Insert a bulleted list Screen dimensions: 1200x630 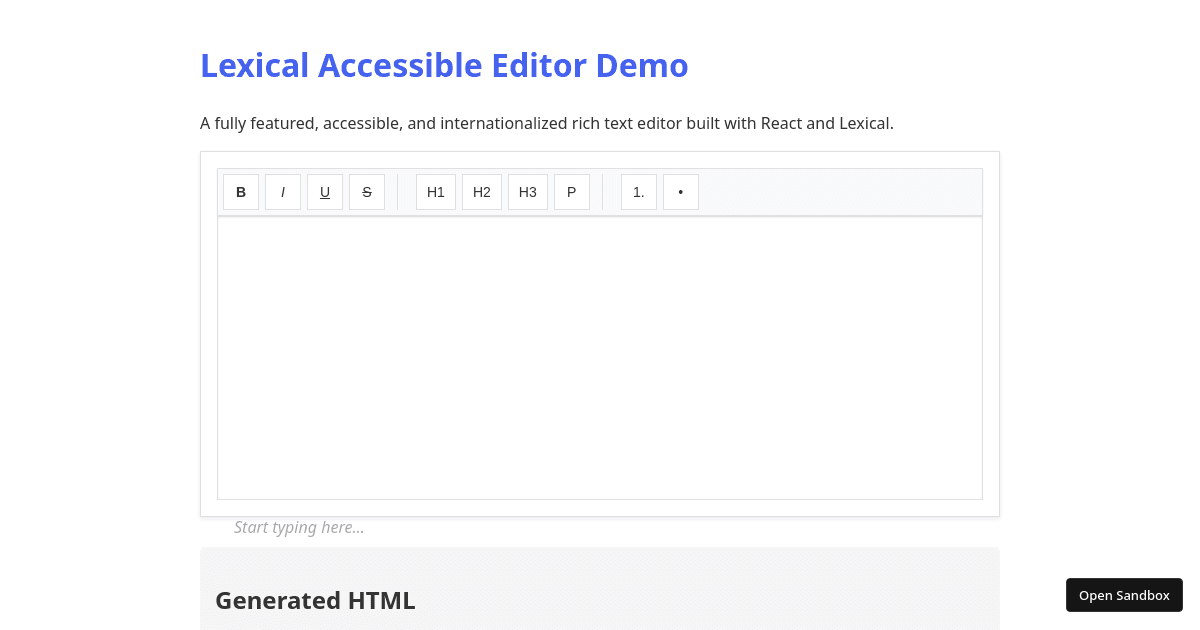680,192
